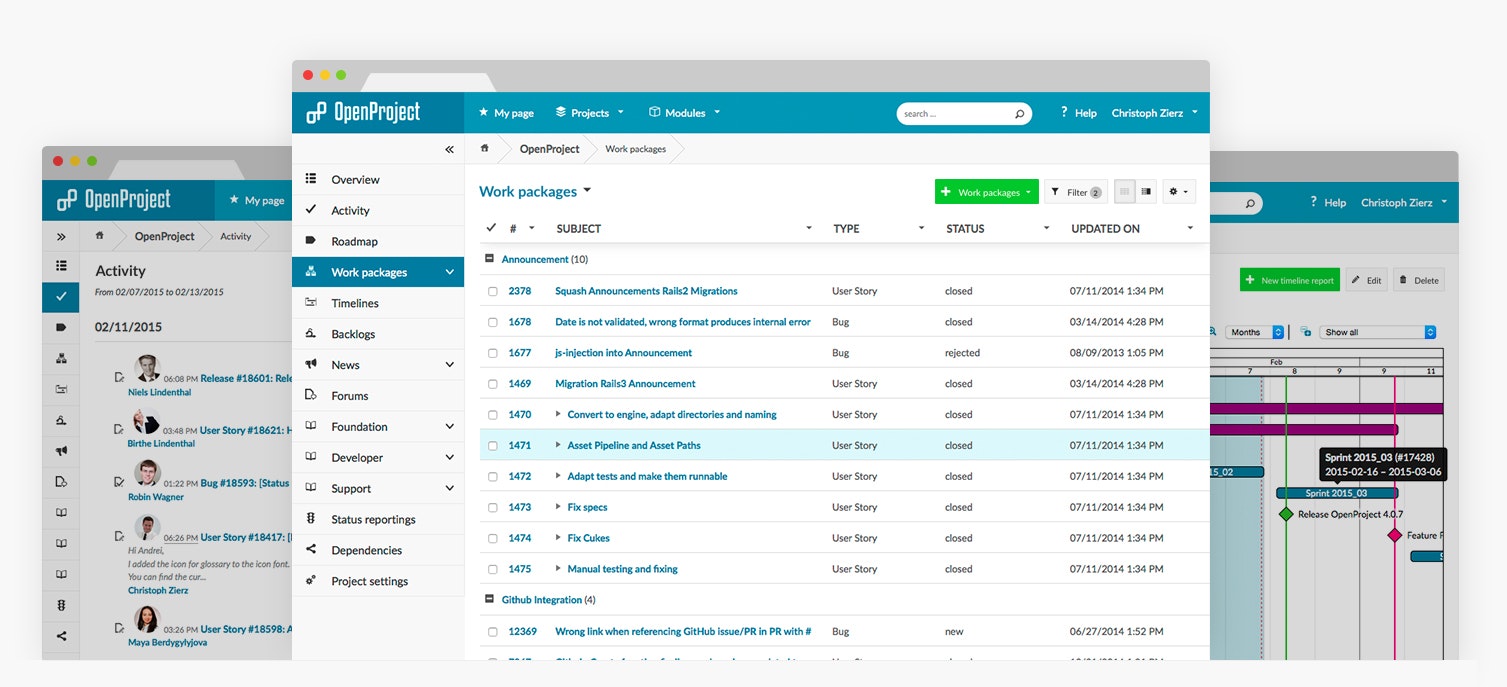The height and width of the screenshot is (687, 1507).
Task: Click the Project settings gears icon
Action: pyautogui.click(x=311, y=581)
